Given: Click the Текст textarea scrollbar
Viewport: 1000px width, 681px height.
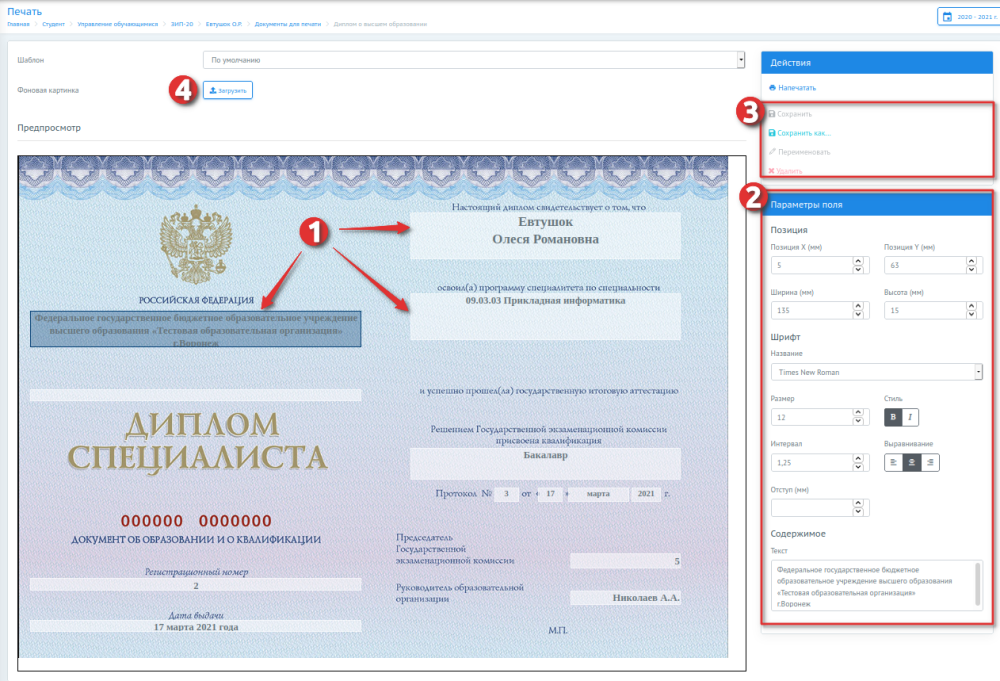Looking at the screenshot, I should coord(978,585).
